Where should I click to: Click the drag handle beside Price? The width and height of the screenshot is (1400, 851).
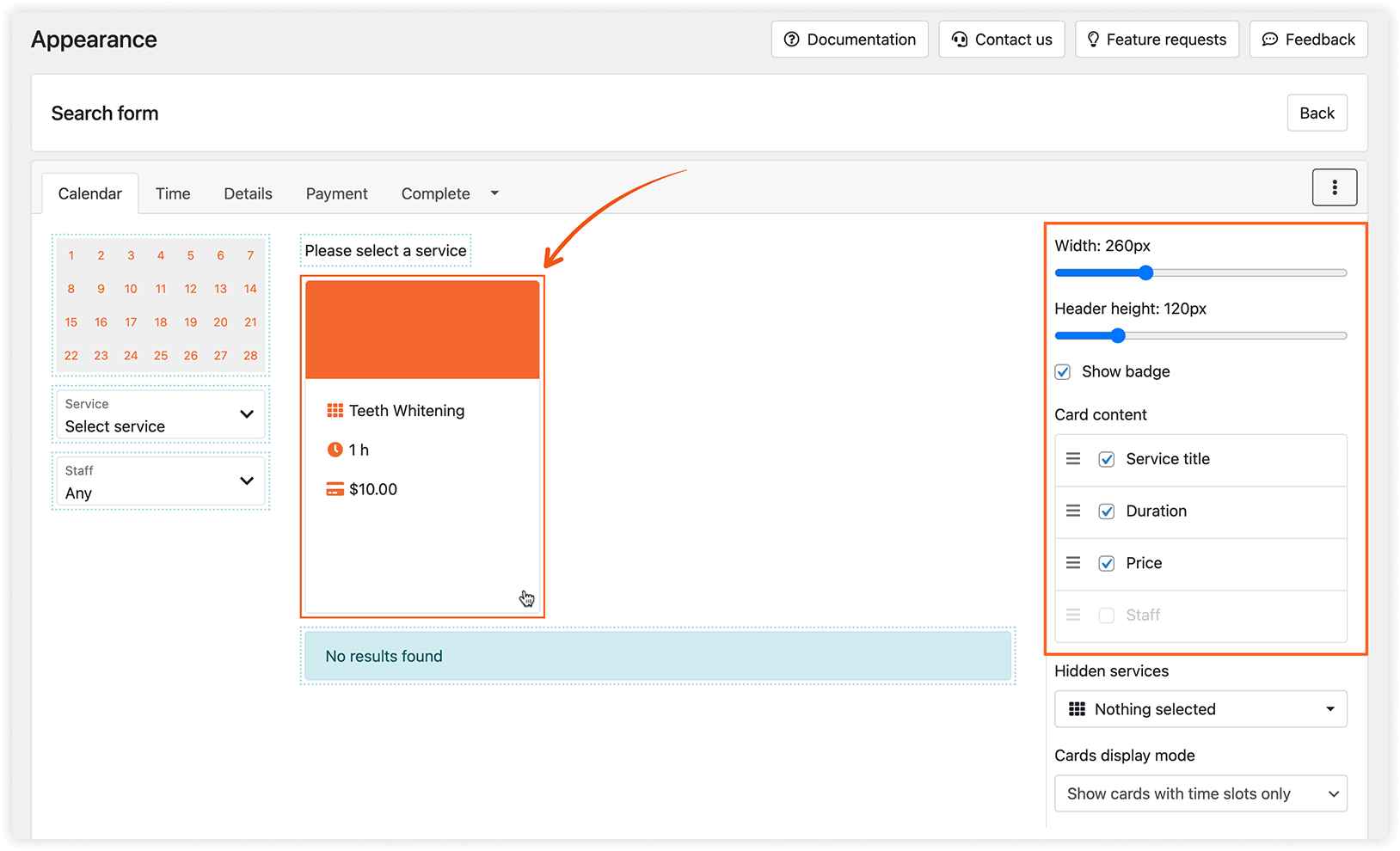coord(1072,563)
